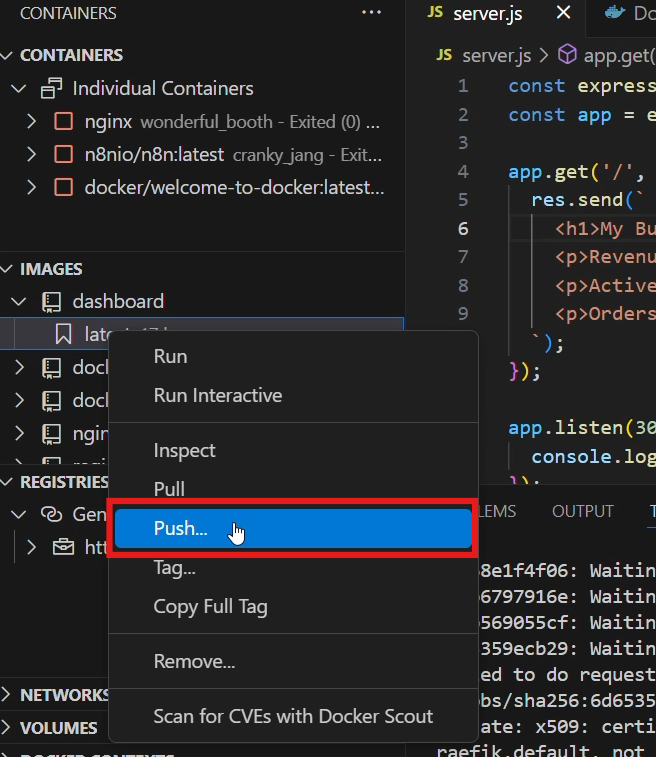Close the server.js editor tab

[563, 13]
